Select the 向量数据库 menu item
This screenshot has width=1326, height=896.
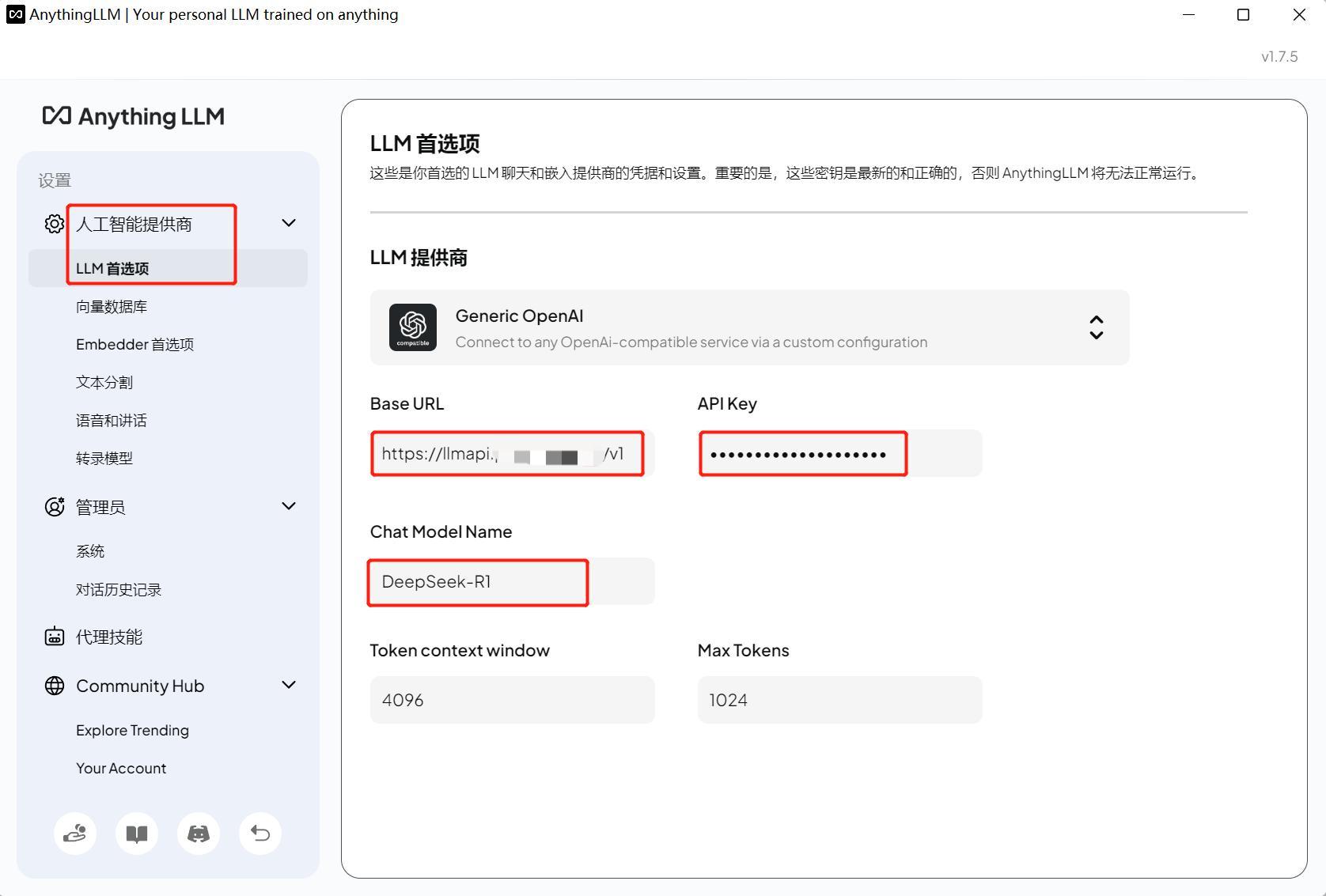(x=112, y=307)
